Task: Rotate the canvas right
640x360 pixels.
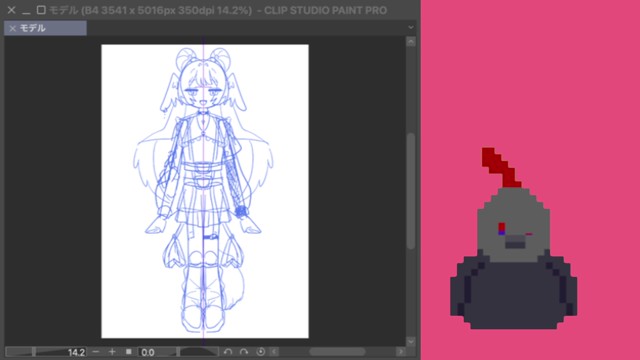Action: point(244,351)
